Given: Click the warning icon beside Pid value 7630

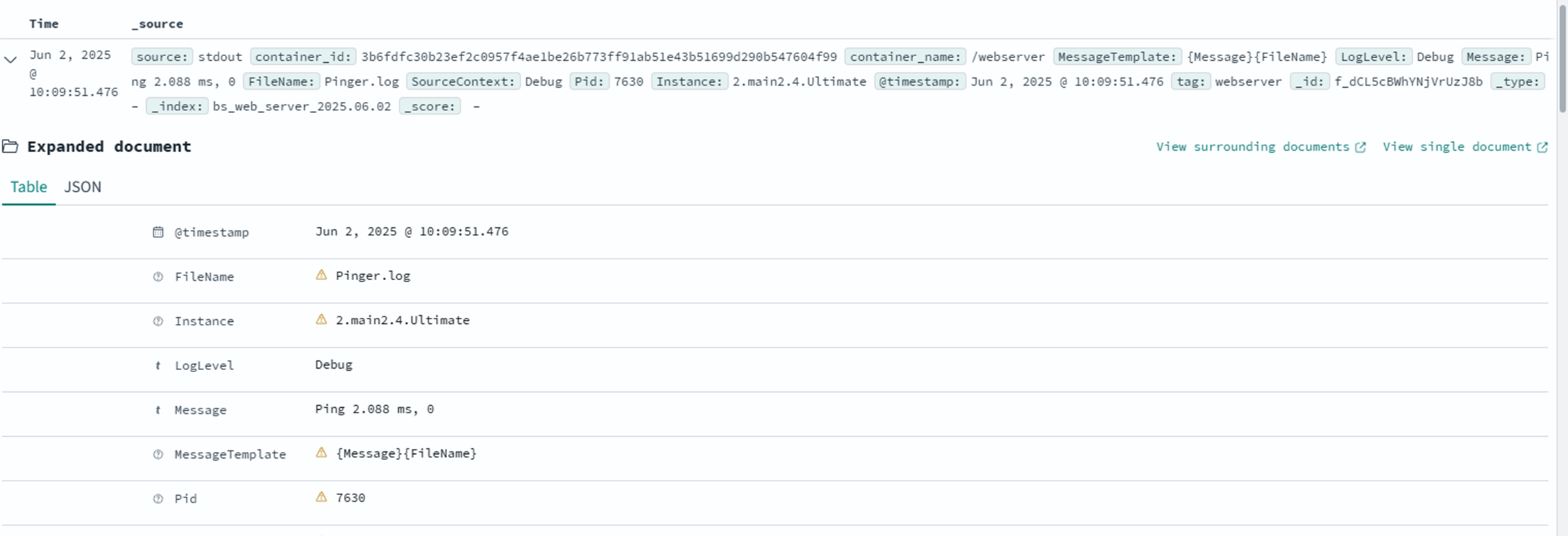Looking at the screenshot, I should pos(321,497).
